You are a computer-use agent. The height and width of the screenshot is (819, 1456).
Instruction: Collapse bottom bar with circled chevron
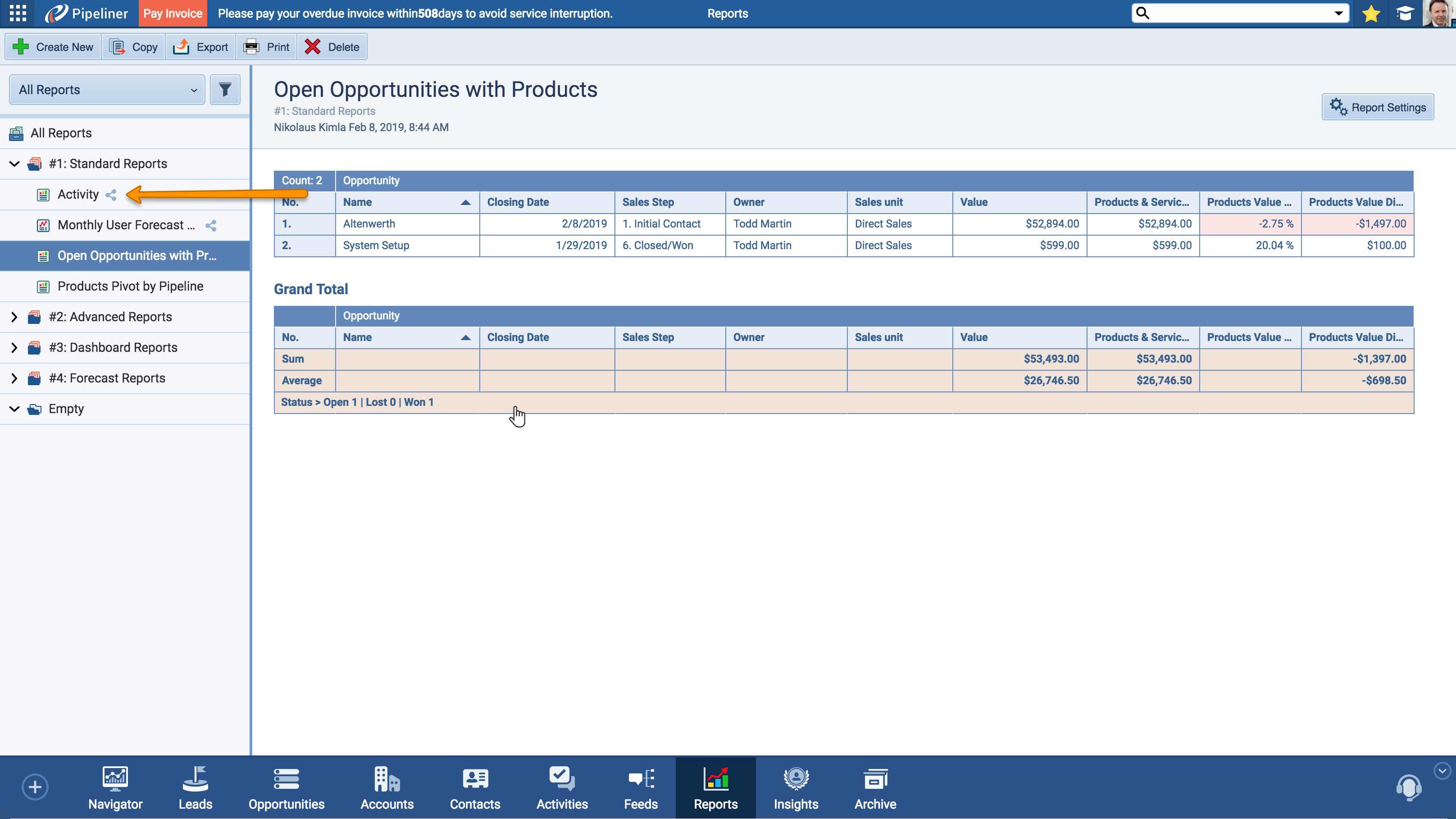1442,770
